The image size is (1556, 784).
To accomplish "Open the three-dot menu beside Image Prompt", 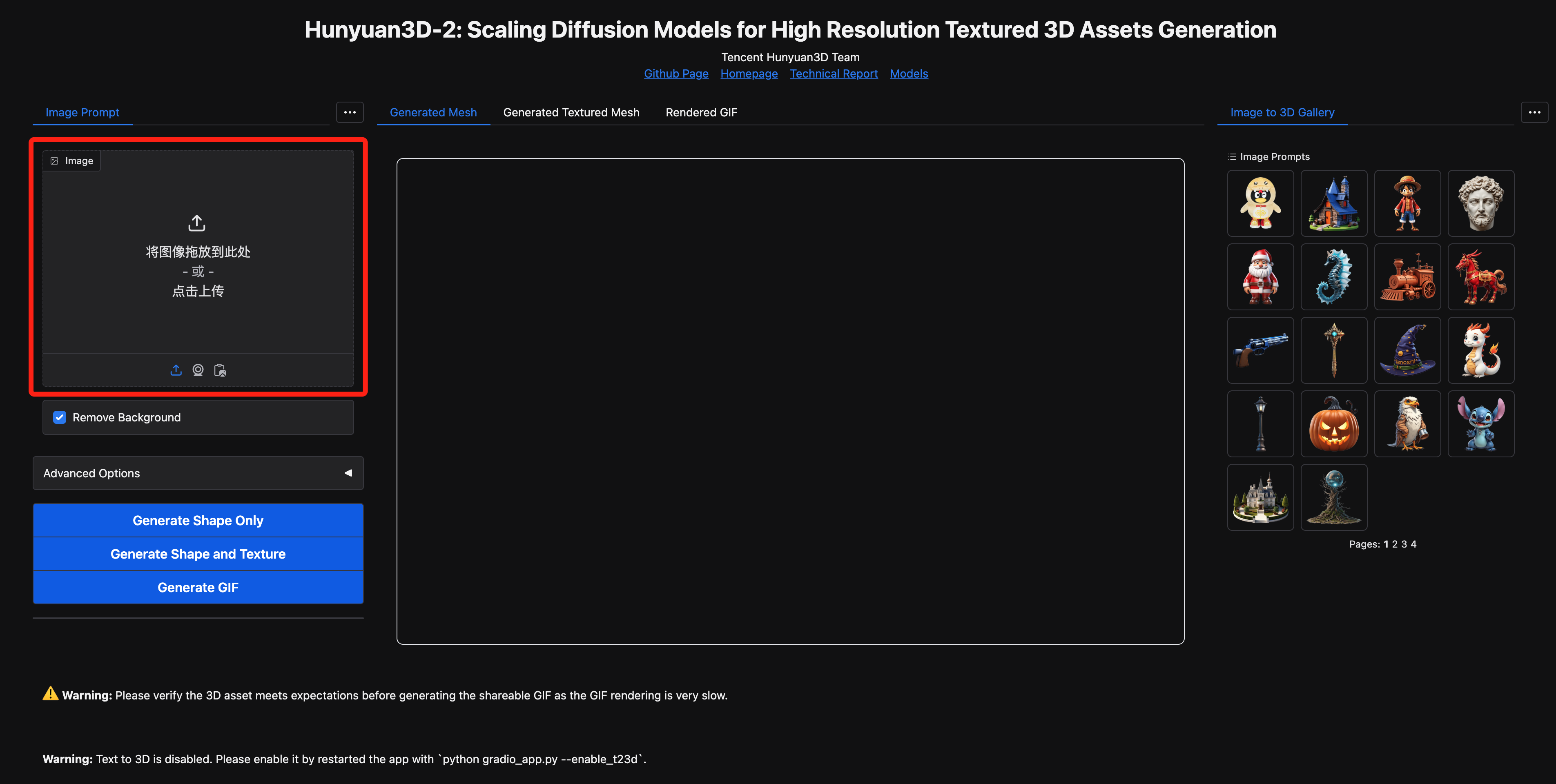I will coord(350,112).
